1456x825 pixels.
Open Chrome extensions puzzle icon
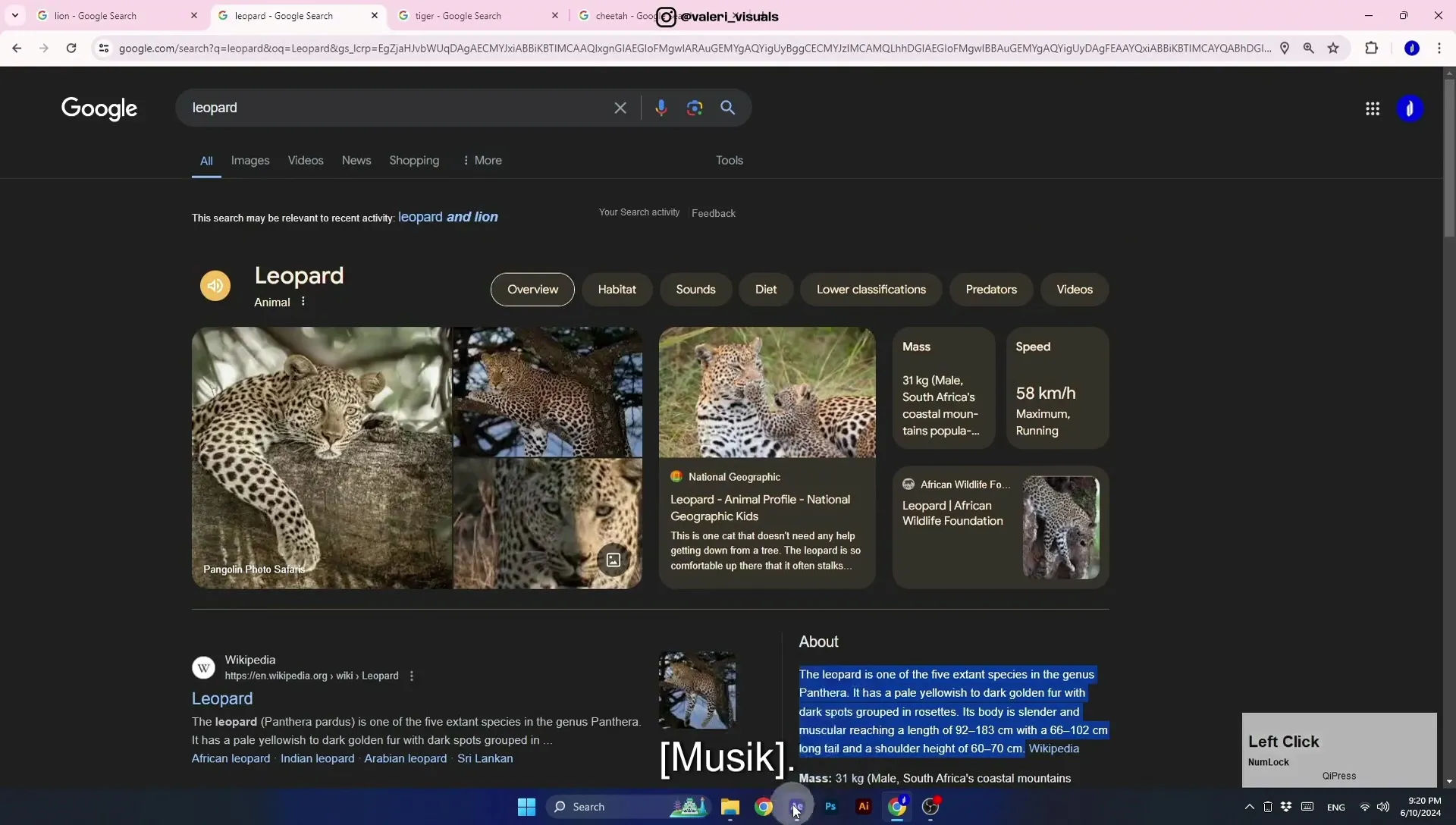[x=1371, y=49]
